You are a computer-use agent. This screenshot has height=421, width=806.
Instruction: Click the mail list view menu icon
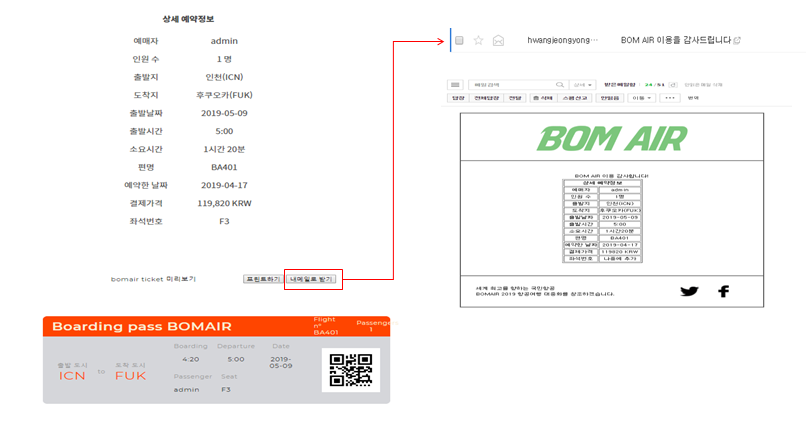coord(455,85)
